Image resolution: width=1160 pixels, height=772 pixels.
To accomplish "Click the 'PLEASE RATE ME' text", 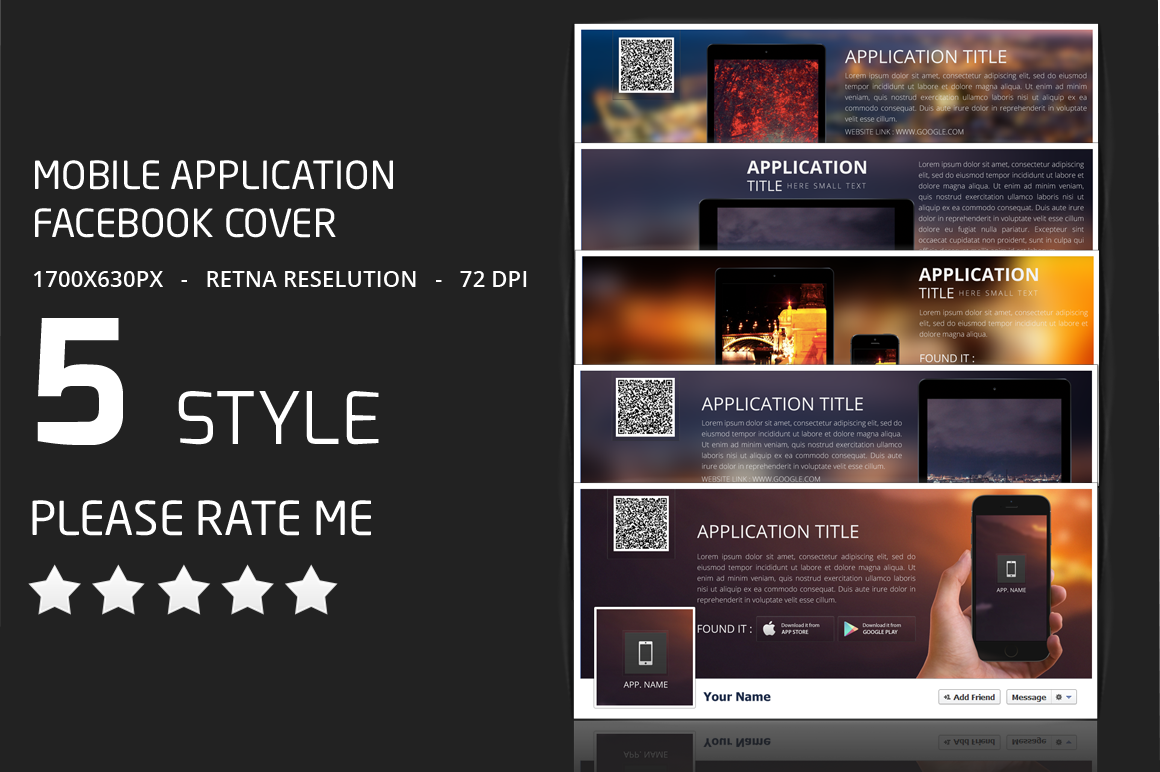I will click(x=201, y=519).
